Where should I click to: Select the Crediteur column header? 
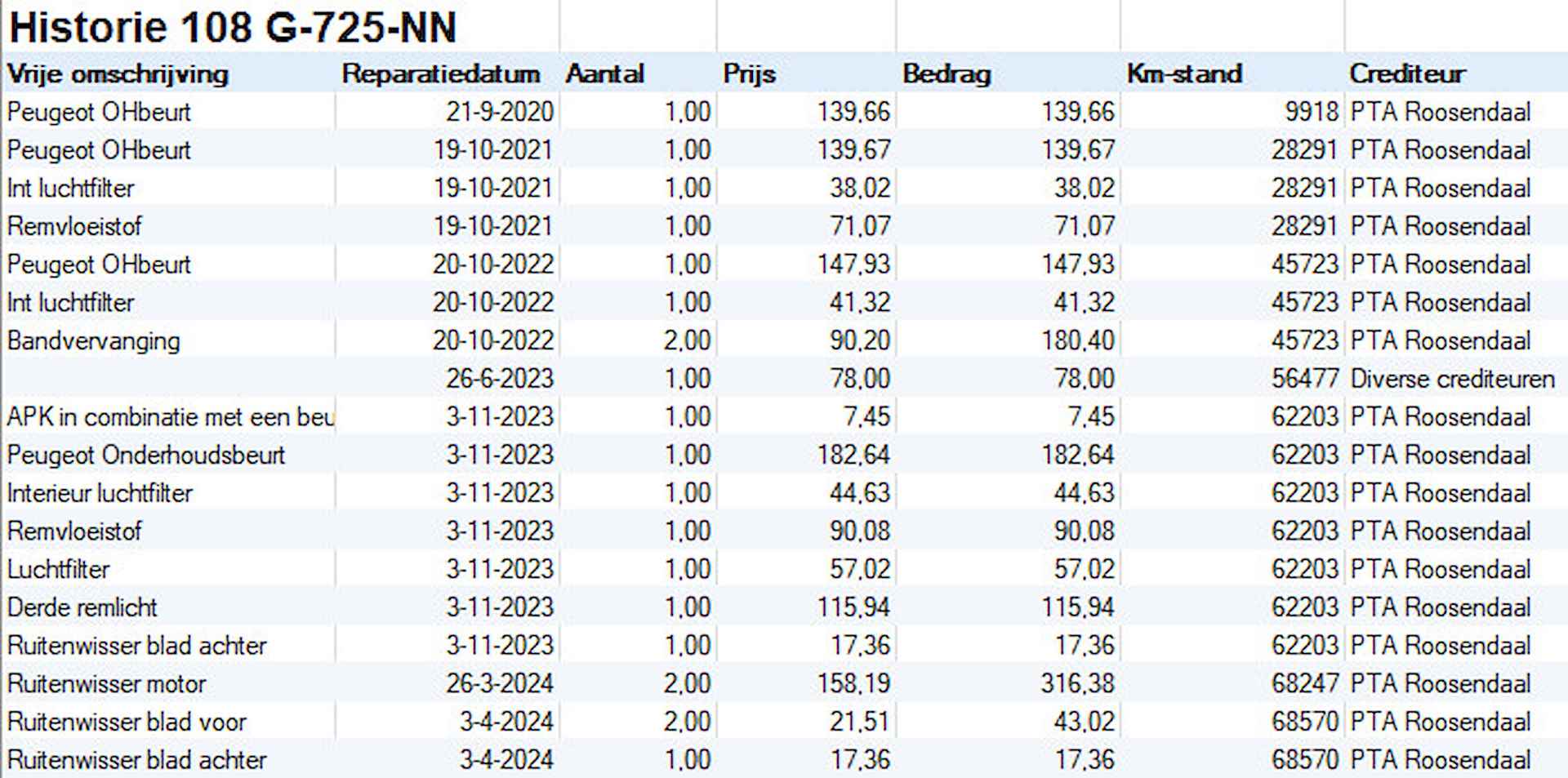pyautogui.click(x=1407, y=74)
